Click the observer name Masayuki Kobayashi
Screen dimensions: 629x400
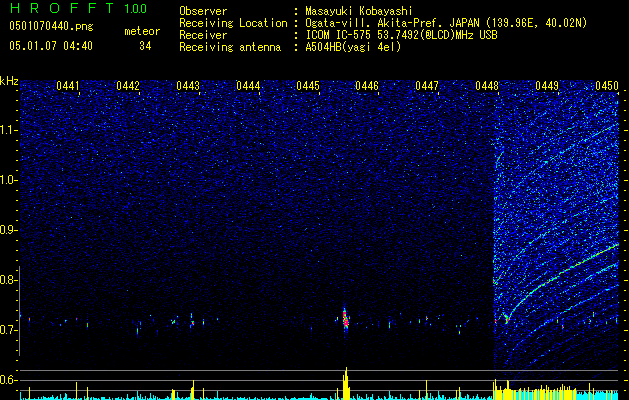point(359,11)
